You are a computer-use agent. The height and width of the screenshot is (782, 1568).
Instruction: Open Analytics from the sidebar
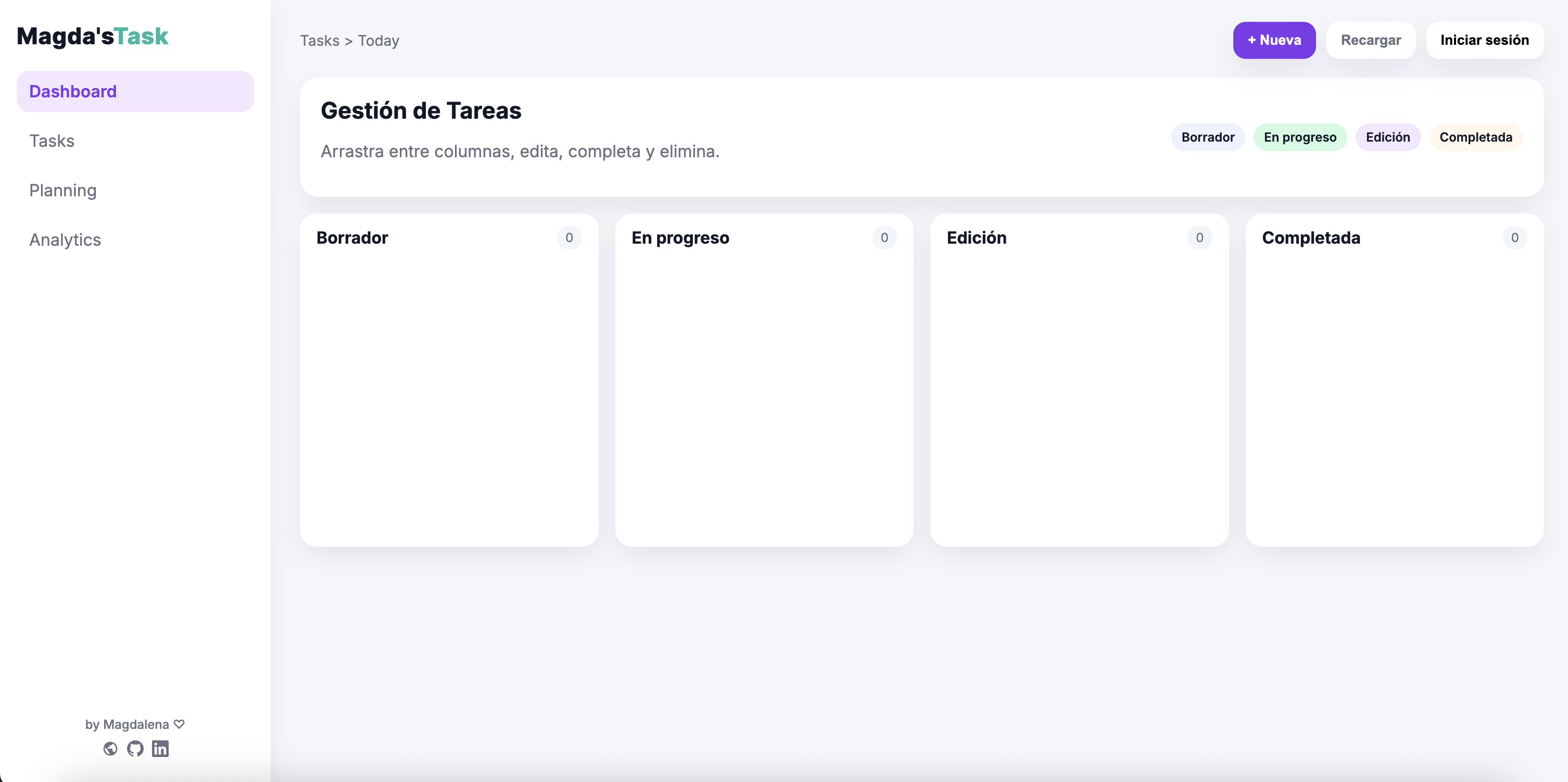click(x=65, y=239)
